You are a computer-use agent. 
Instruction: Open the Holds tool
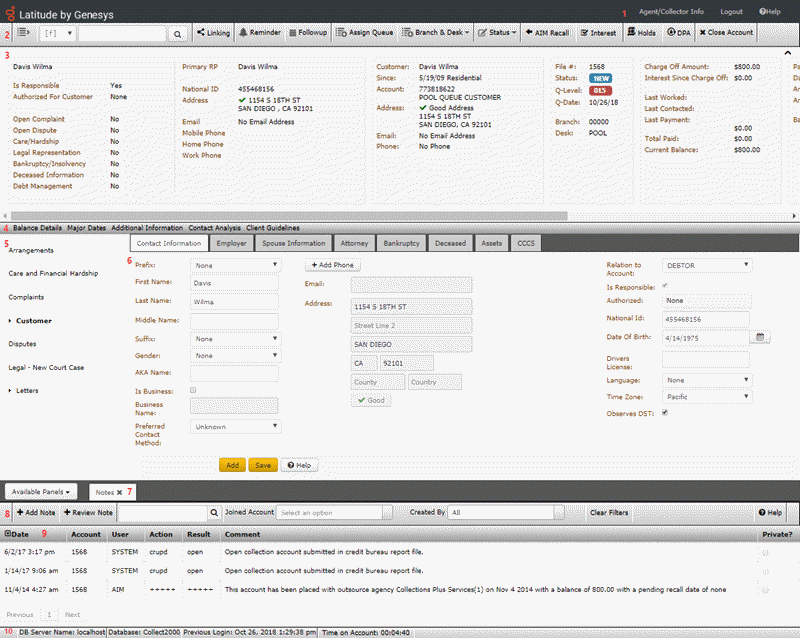(x=641, y=33)
